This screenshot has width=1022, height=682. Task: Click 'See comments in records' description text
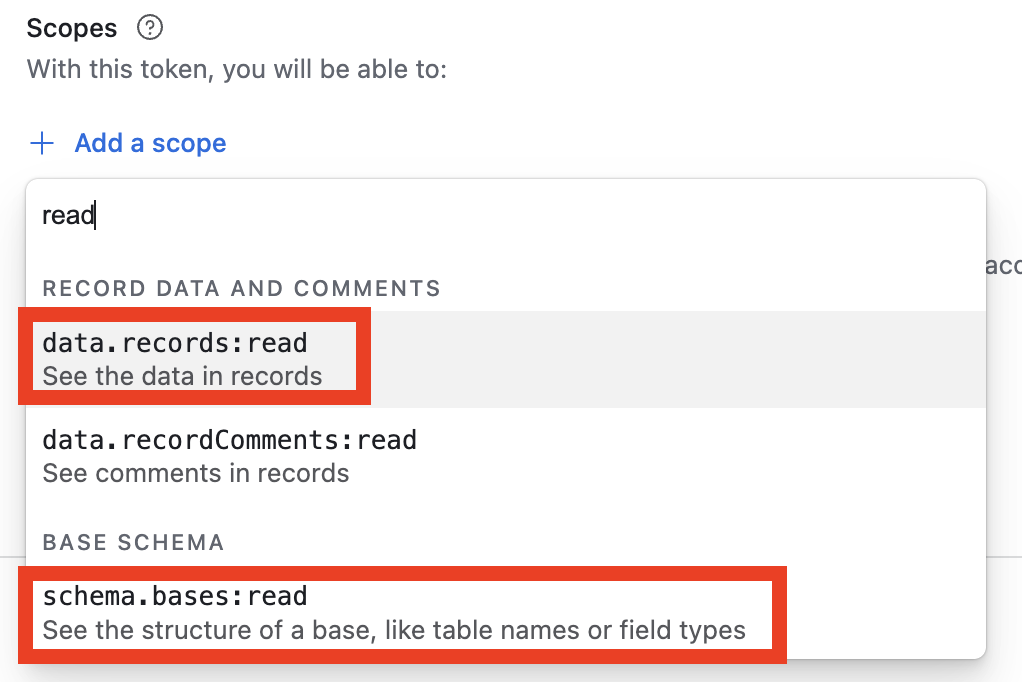(x=196, y=473)
